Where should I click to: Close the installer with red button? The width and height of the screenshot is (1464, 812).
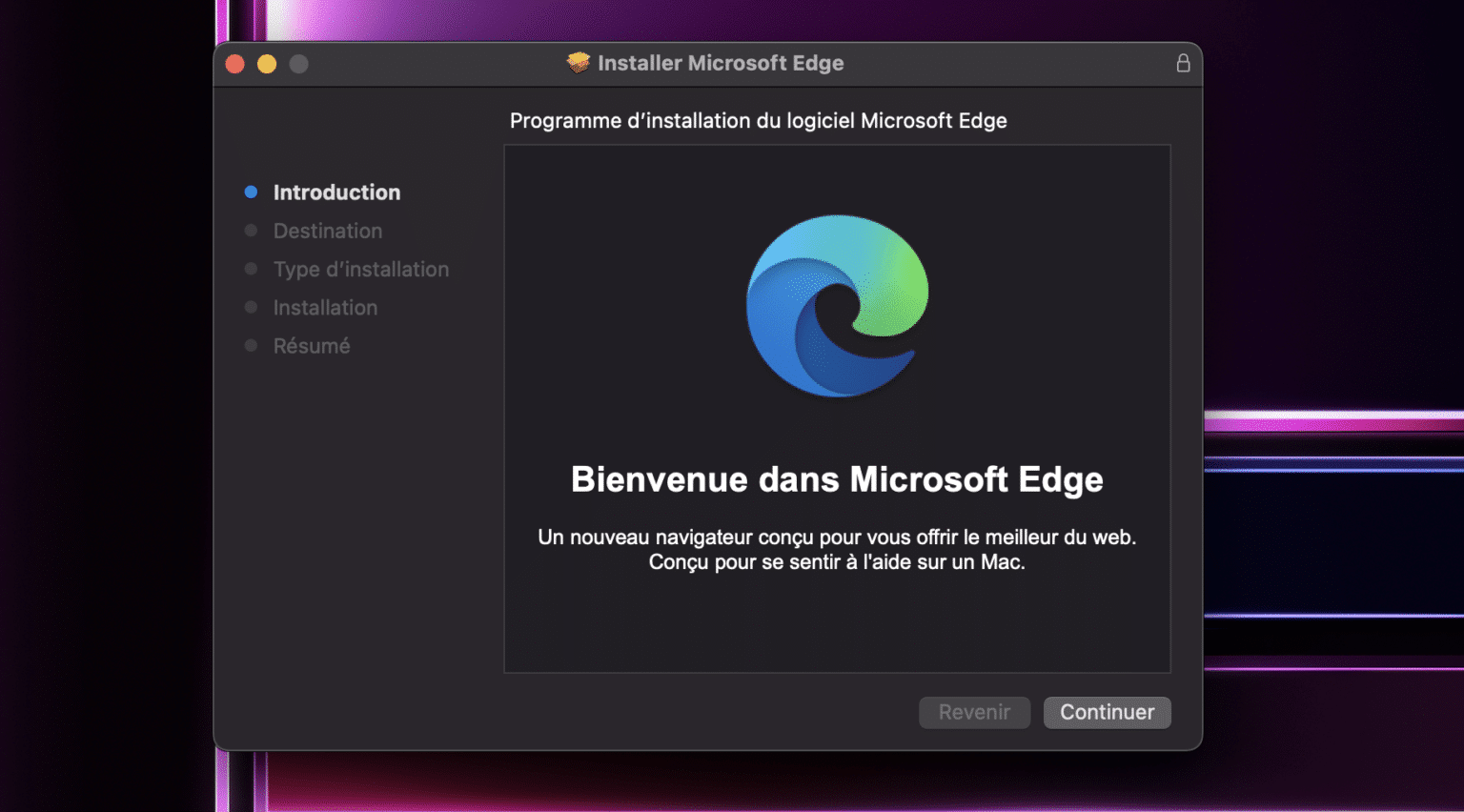(x=234, y=64)
